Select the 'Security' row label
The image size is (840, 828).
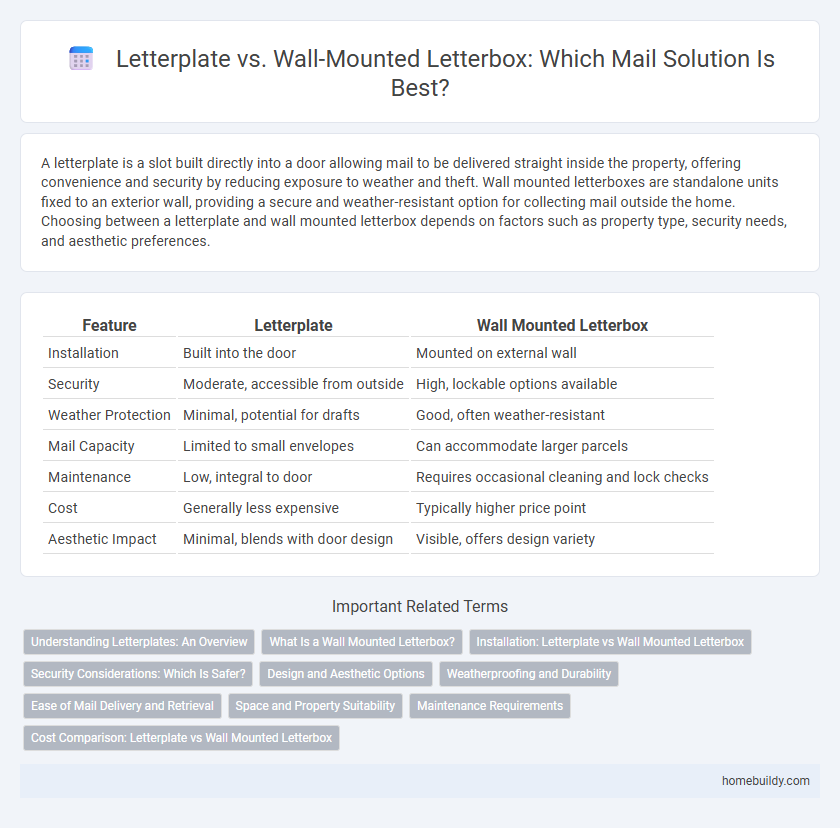(73, 384)
